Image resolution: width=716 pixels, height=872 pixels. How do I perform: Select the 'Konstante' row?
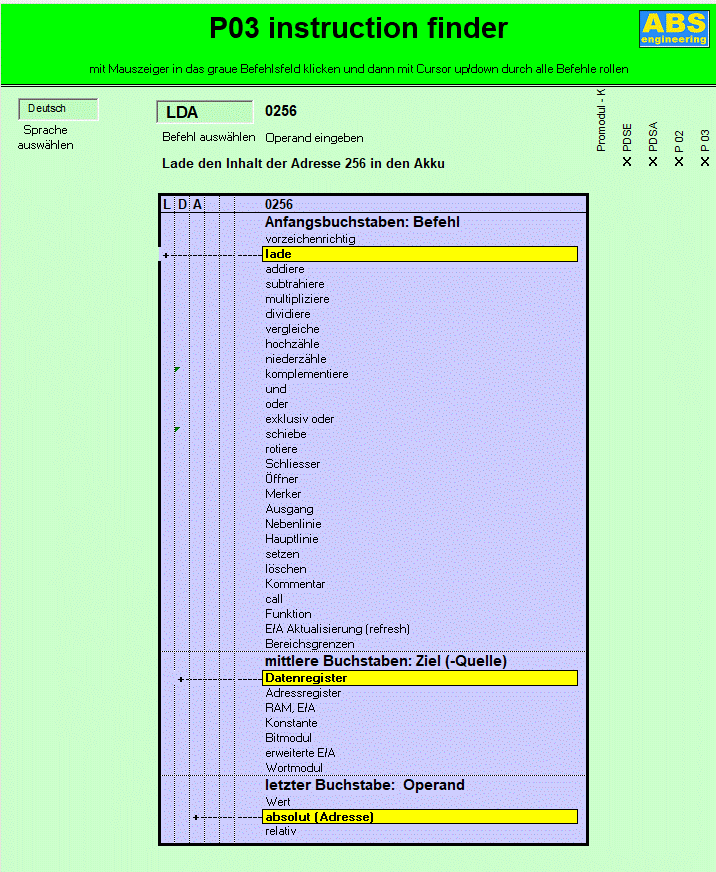(x=291, y=724)
